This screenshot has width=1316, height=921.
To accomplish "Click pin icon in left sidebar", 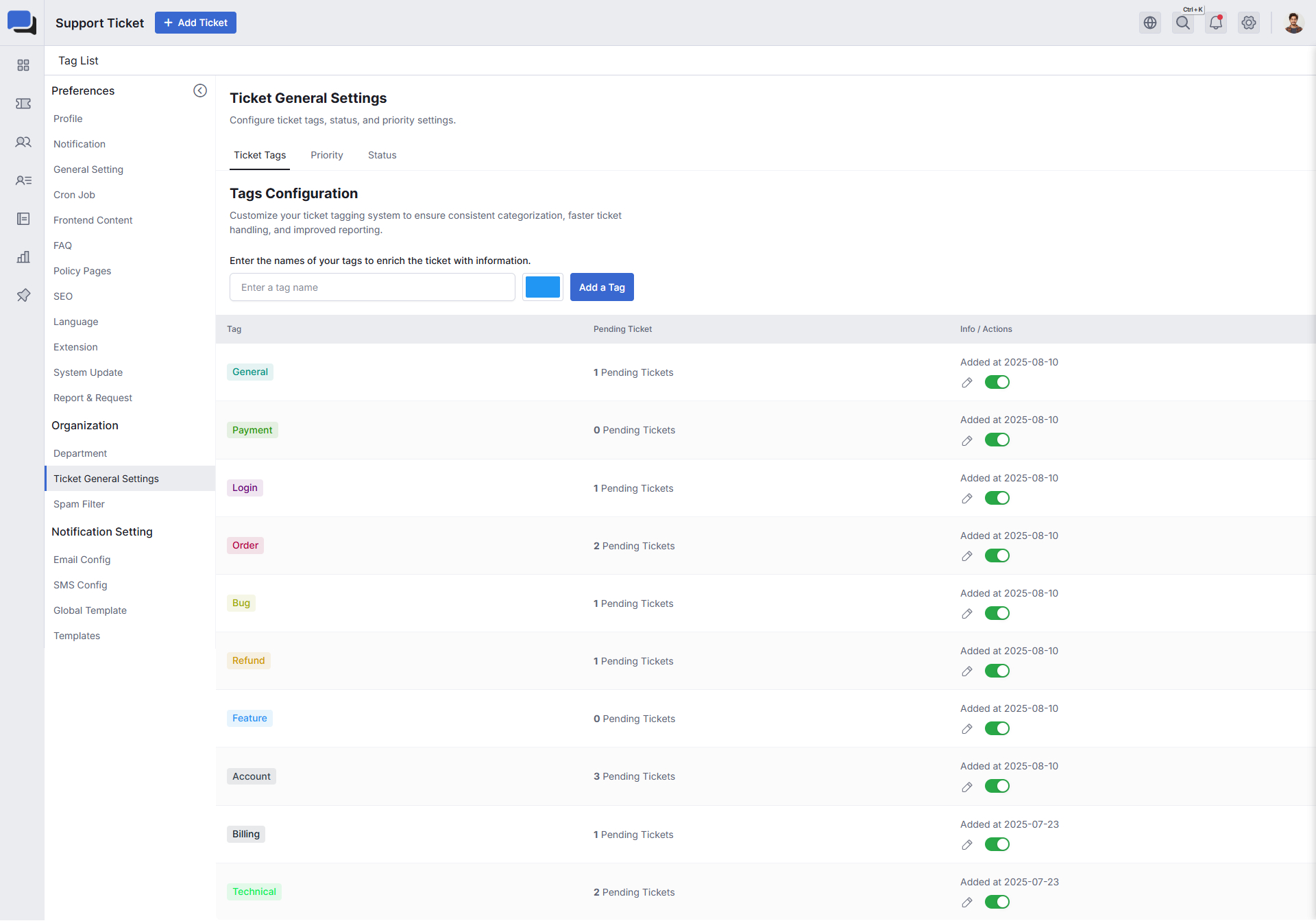I will coord(23,296).
